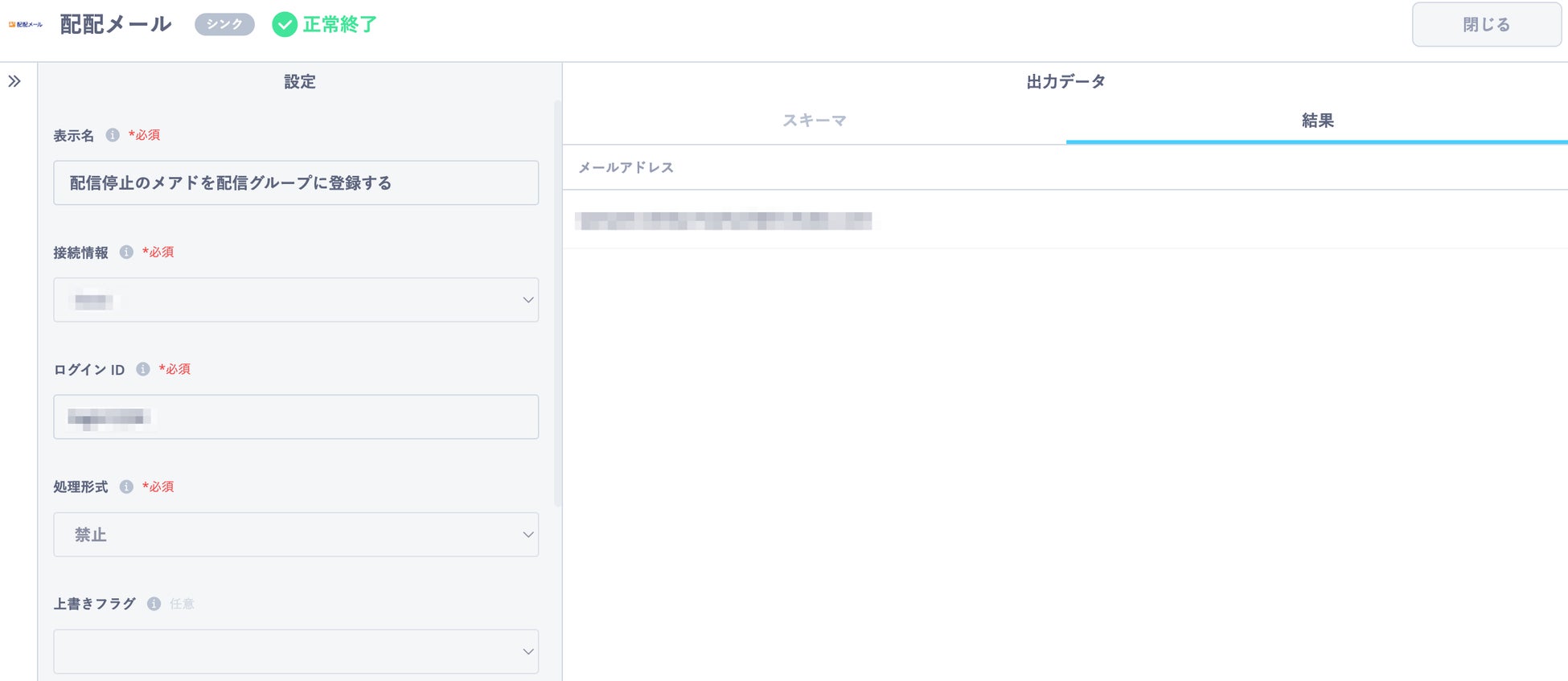Click the info icon beside 処理形式
Screen dimensions: 1568x681
[x=126, y=486]
